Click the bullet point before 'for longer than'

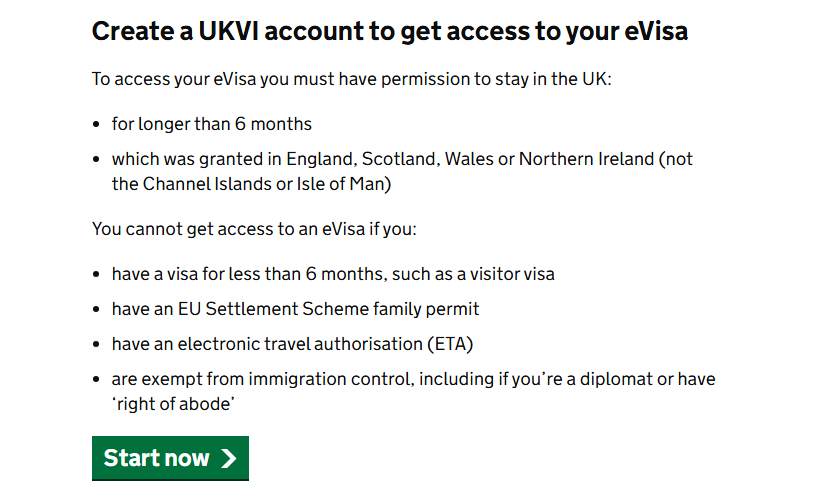(x=97, y=126)
